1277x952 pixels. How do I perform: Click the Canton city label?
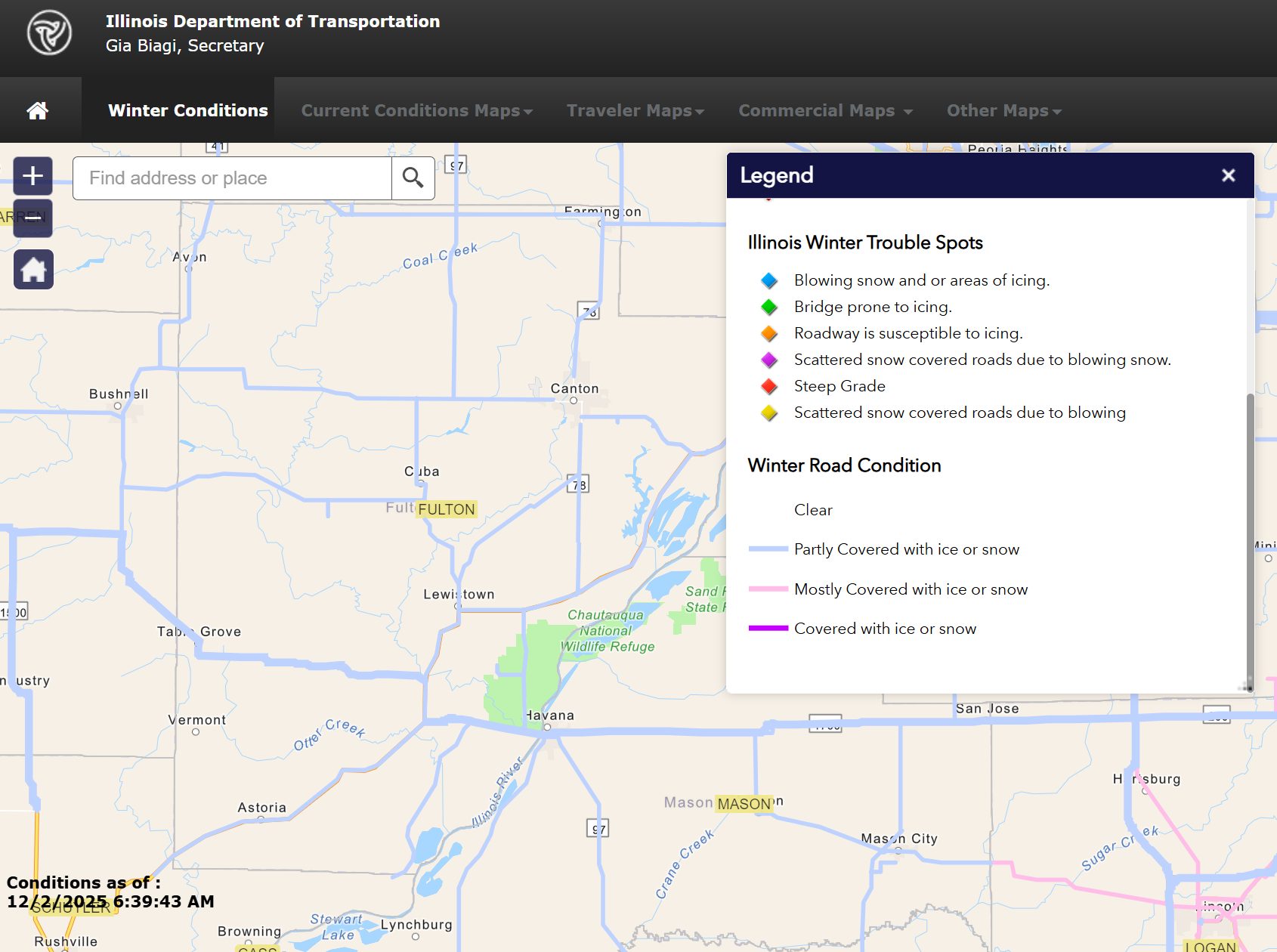click(x=574, y=388)
